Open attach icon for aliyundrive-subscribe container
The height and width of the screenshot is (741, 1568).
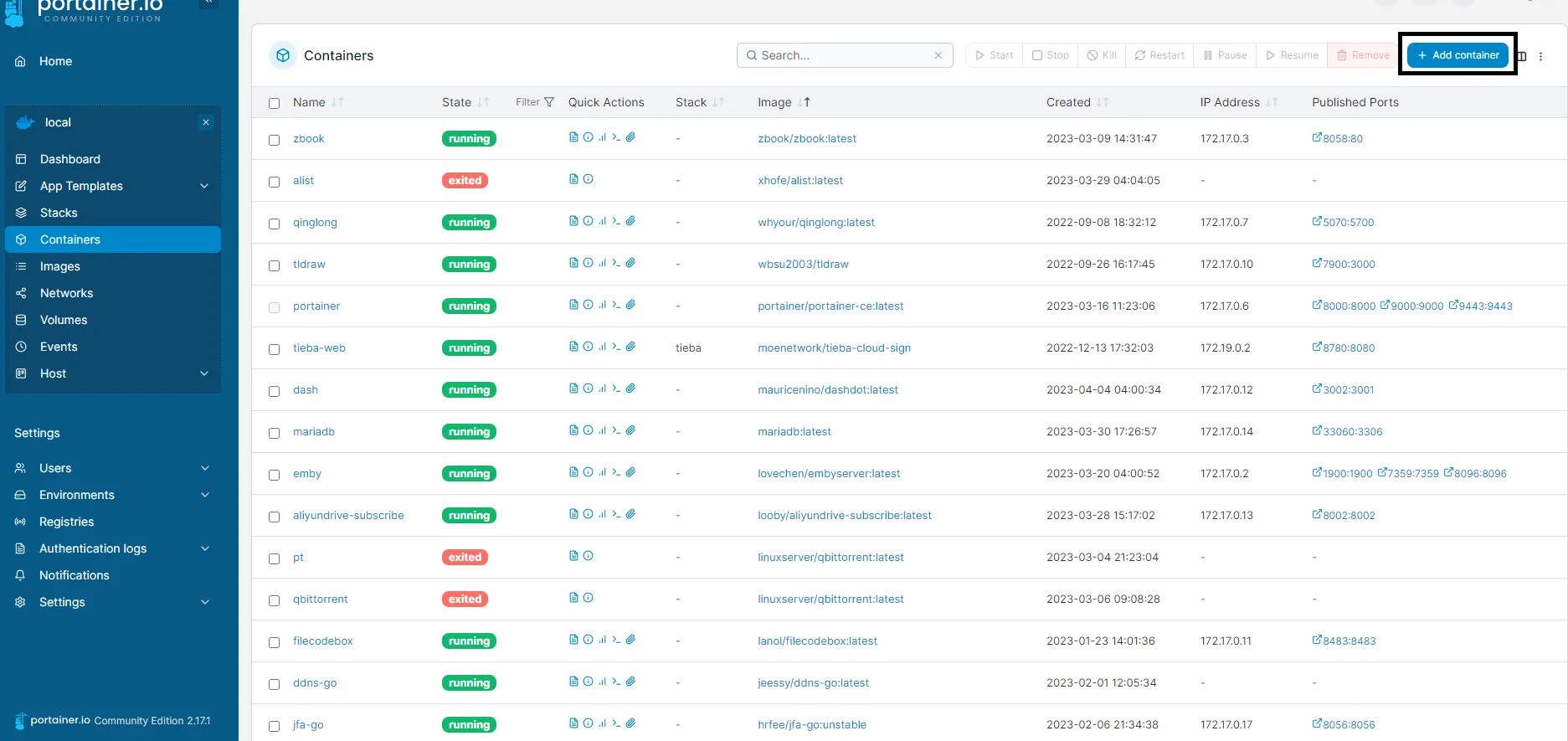pyautogui.click(x=630, y=514)
